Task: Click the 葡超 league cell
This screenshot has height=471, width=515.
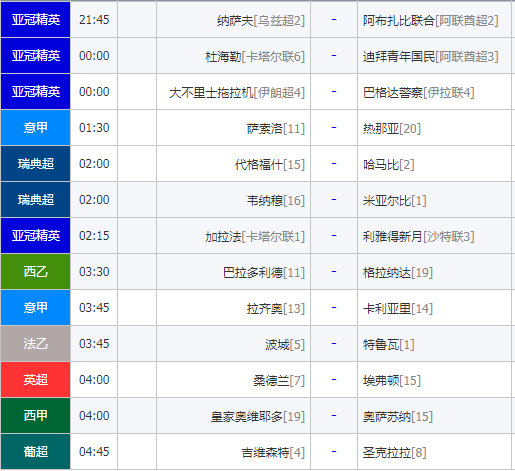Action: pos(36,452)
